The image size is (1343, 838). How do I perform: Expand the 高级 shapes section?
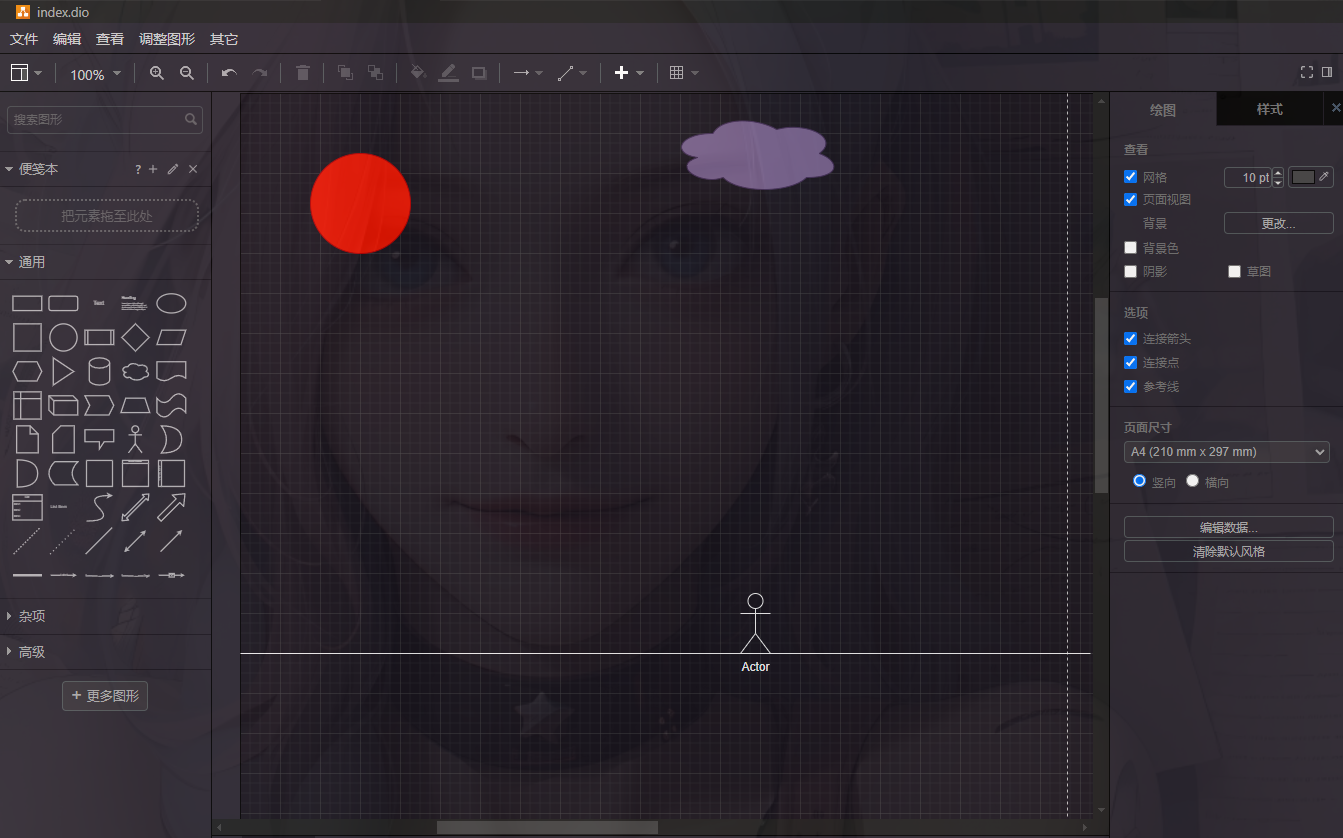(x=105, y=652)
